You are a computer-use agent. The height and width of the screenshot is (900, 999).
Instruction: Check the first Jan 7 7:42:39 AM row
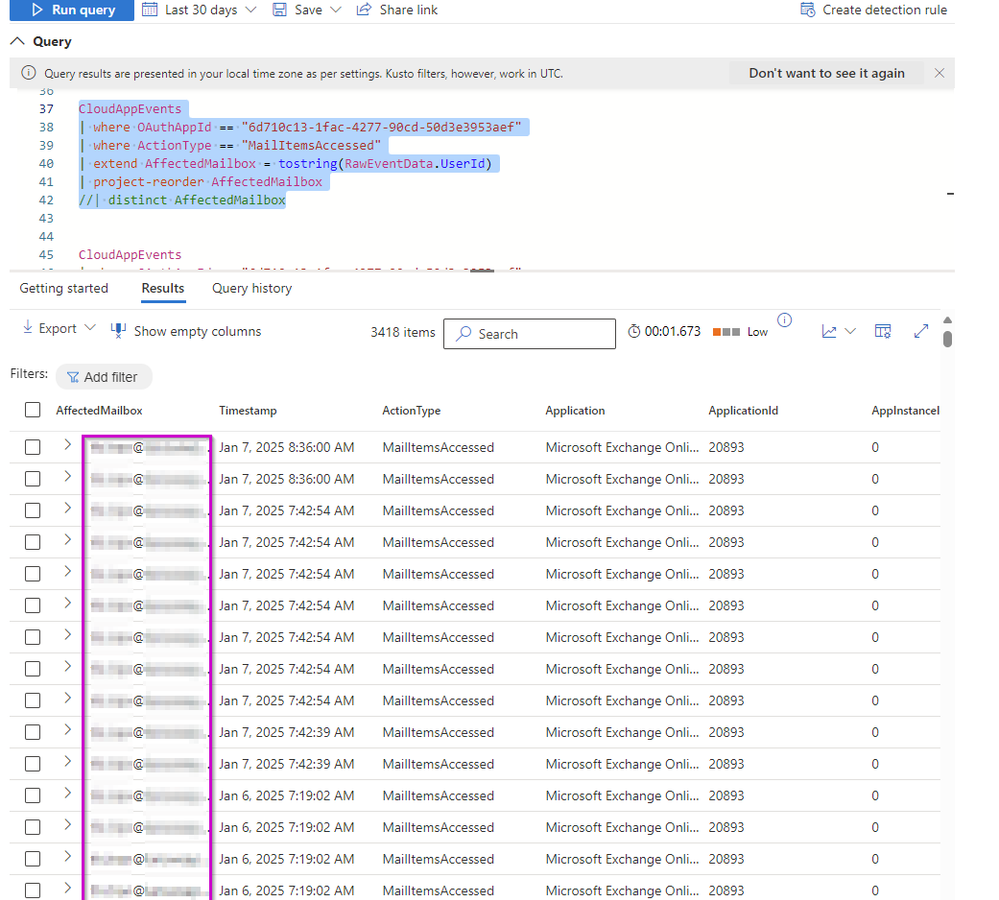click(x=32, y=732)
